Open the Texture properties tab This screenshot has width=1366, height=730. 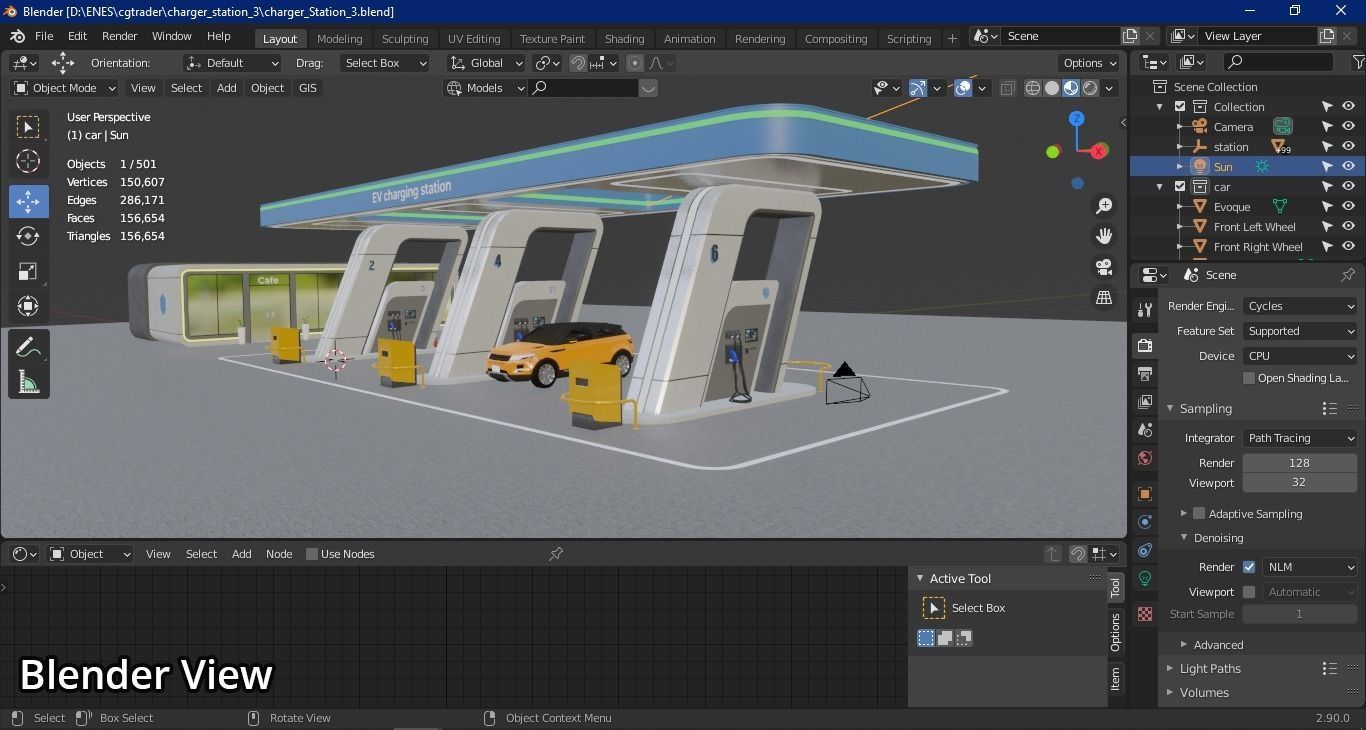tap(1145, 613)
